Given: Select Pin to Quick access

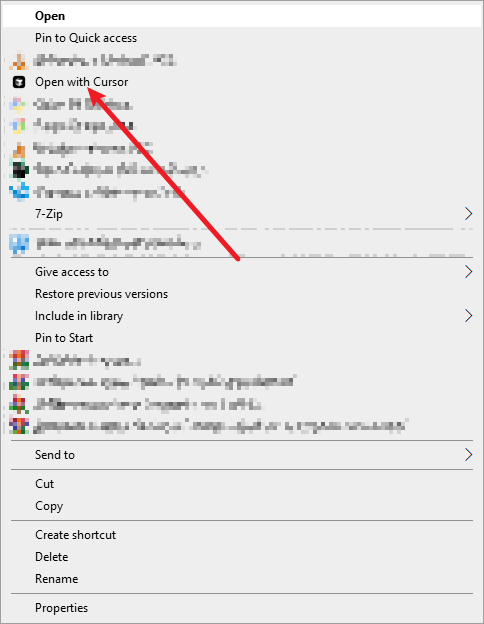Looking at the screenshot, I should 242,38.
